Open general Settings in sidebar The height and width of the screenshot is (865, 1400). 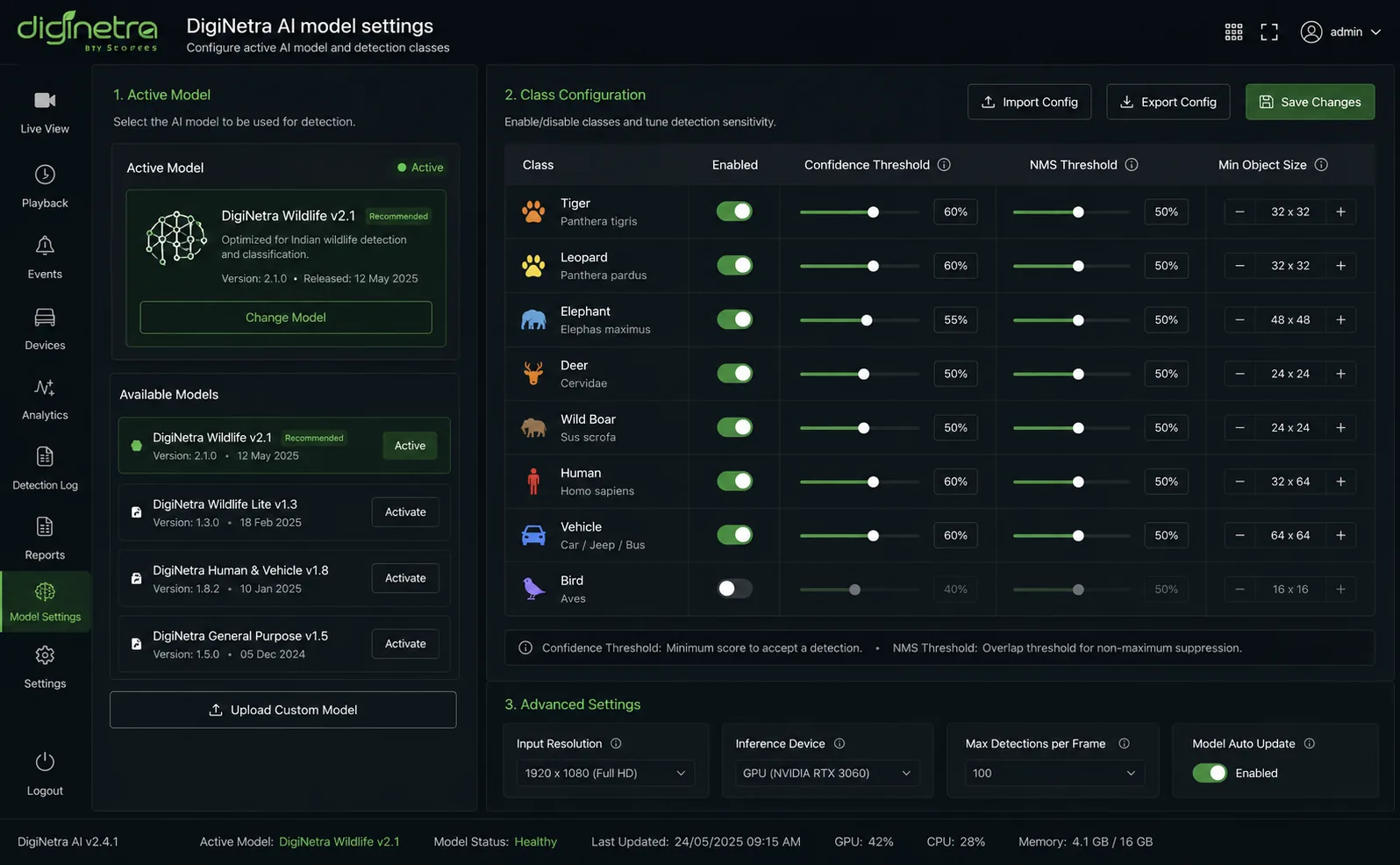(x=45, y=667)
